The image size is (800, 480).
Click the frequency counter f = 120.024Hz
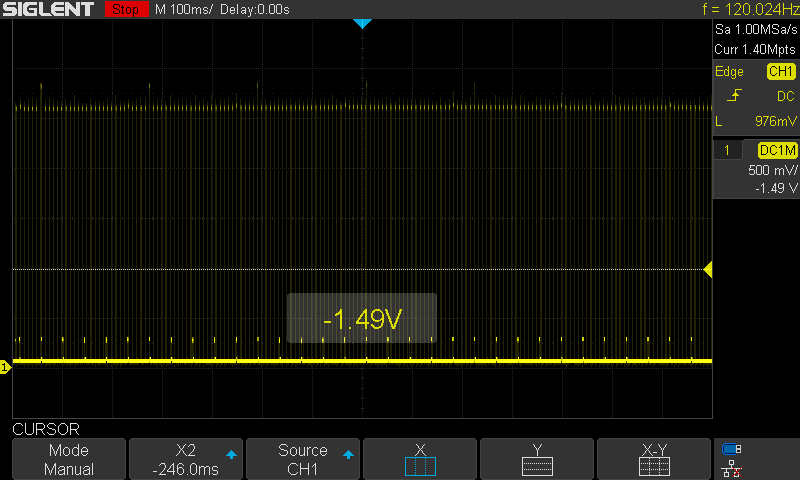(750, 9)
